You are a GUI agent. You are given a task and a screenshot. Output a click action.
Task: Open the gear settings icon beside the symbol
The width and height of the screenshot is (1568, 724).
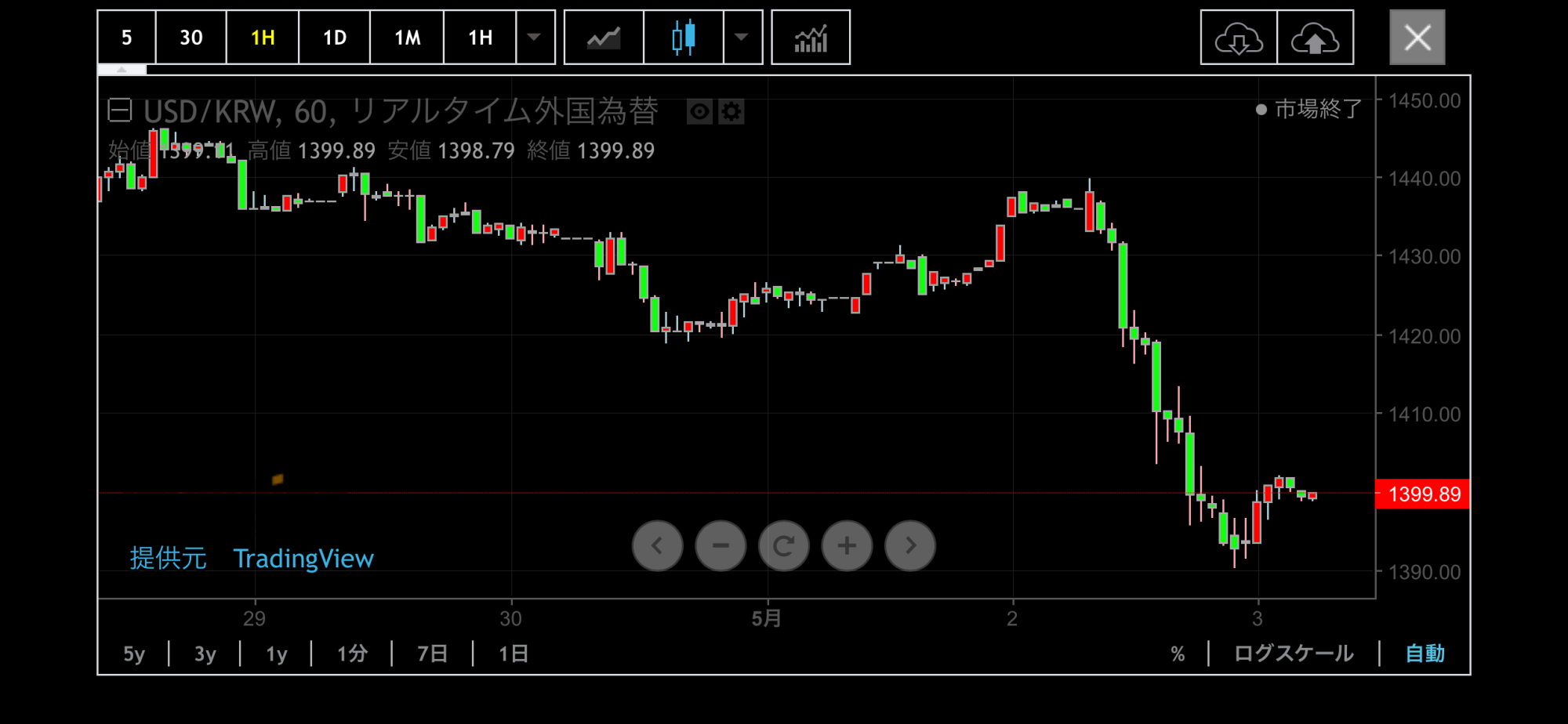click(731, 112)
